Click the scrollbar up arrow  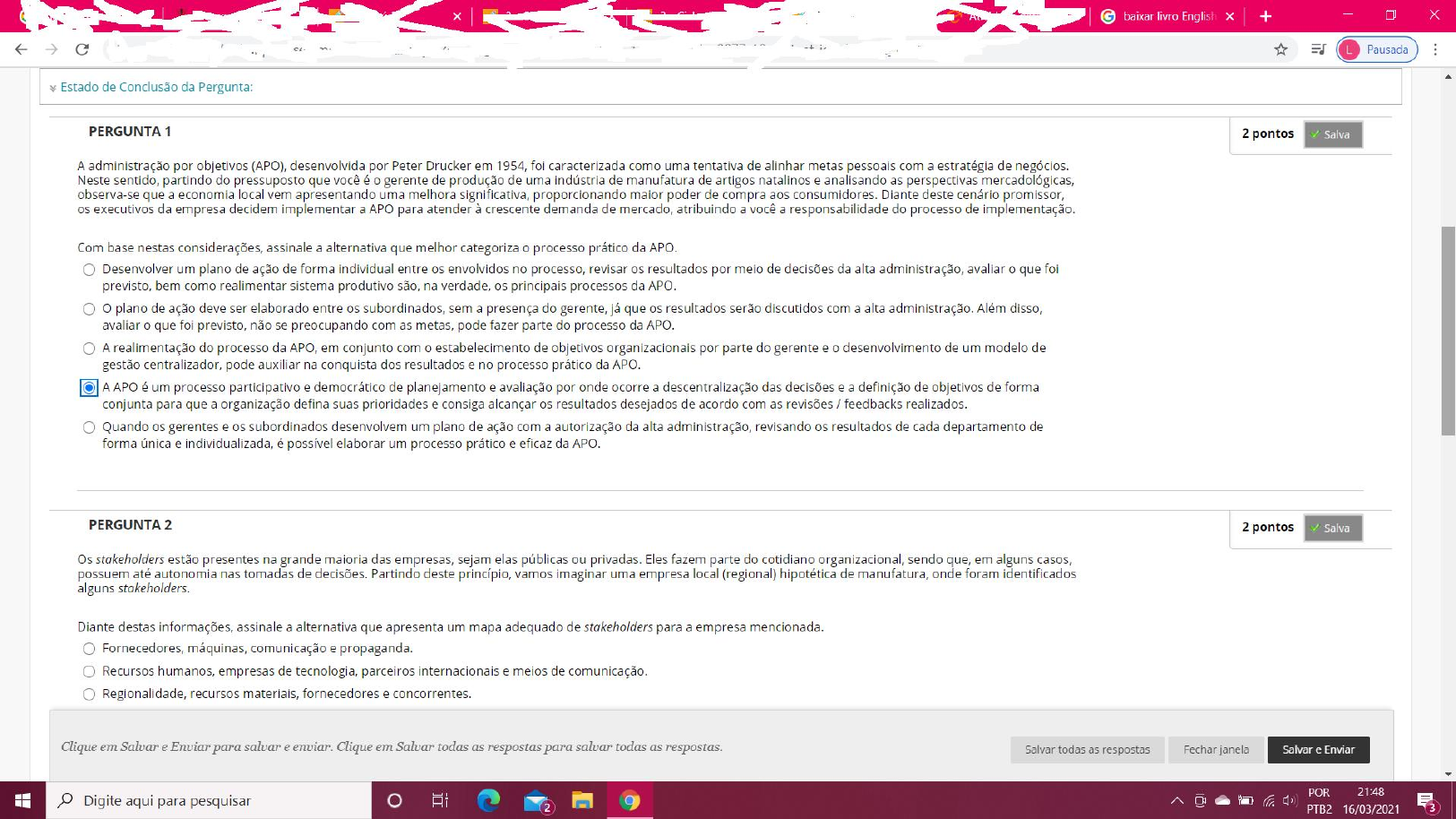(x=1448, y=77)
